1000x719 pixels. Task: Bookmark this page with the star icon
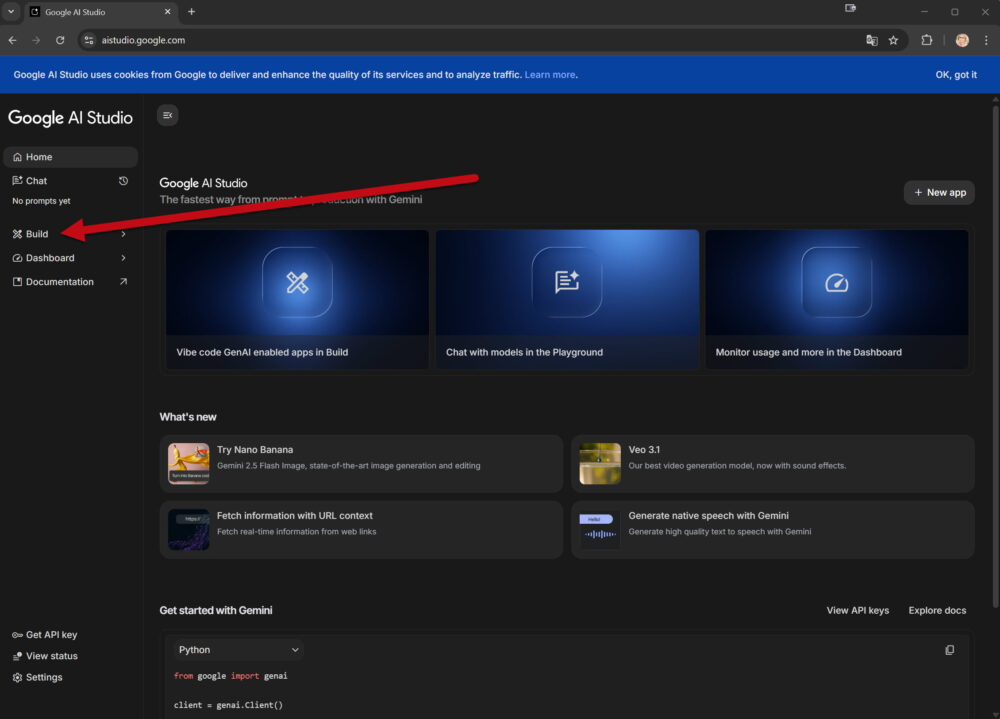pyautogui.click(x=893, y=40)
